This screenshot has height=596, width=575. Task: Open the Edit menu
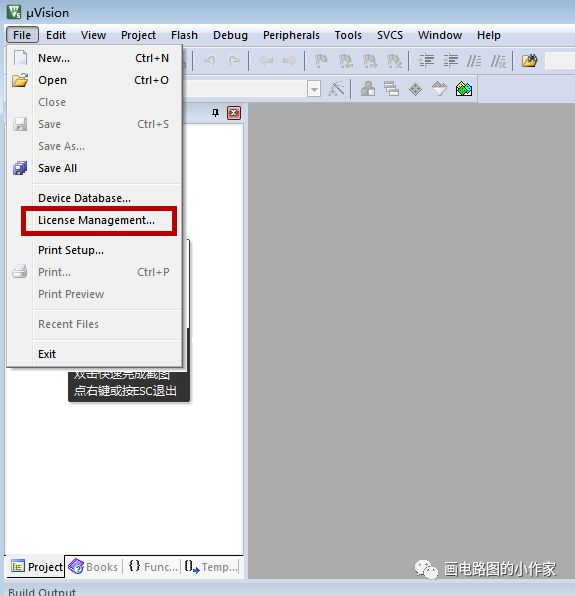56,35
